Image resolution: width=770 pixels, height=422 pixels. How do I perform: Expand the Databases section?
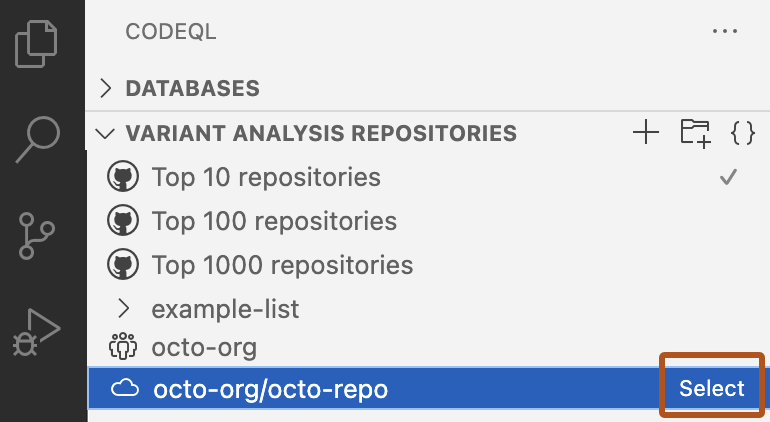pyautogui.click(x=107, y=88)
